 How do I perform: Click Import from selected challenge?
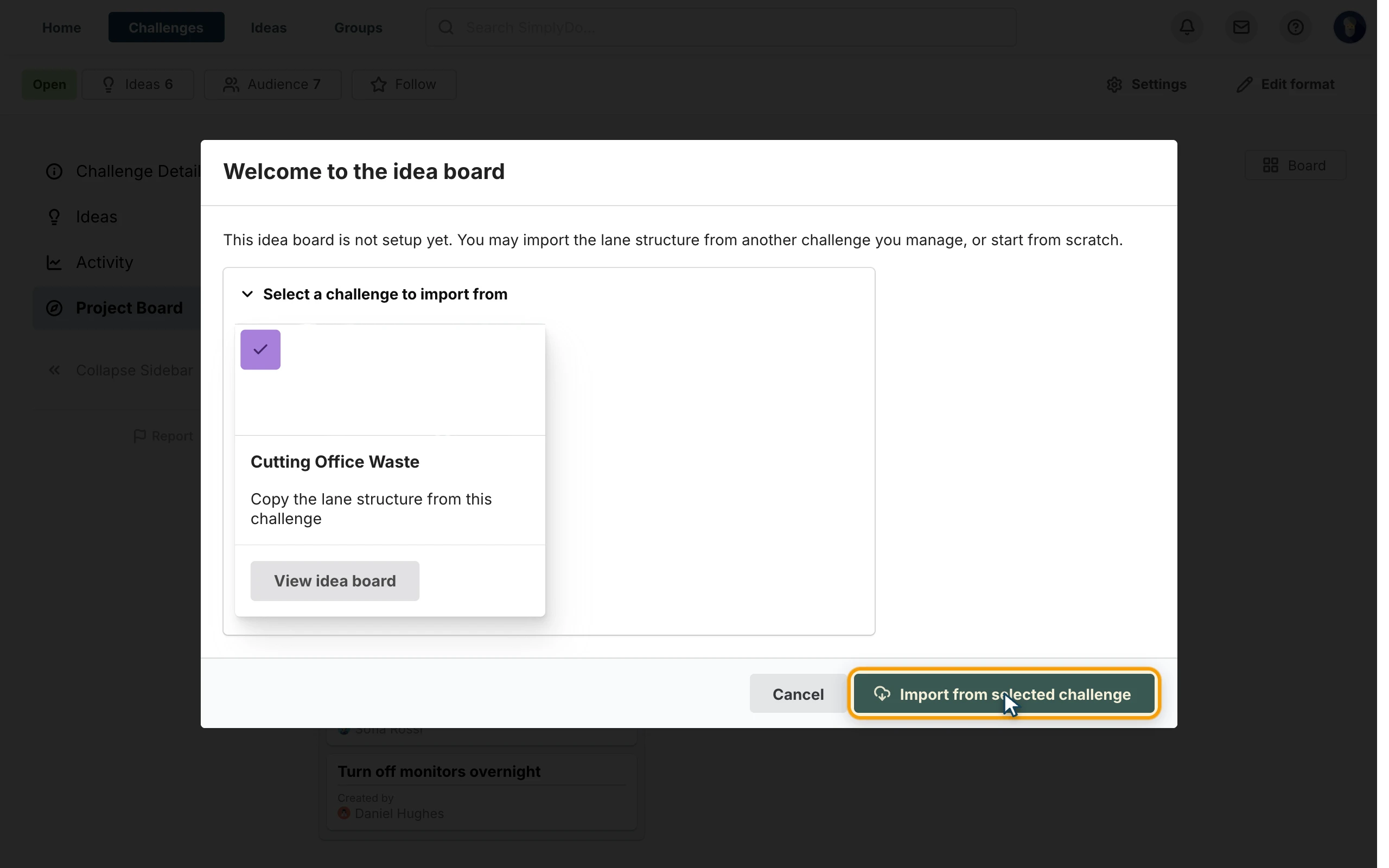point(1003,693)
